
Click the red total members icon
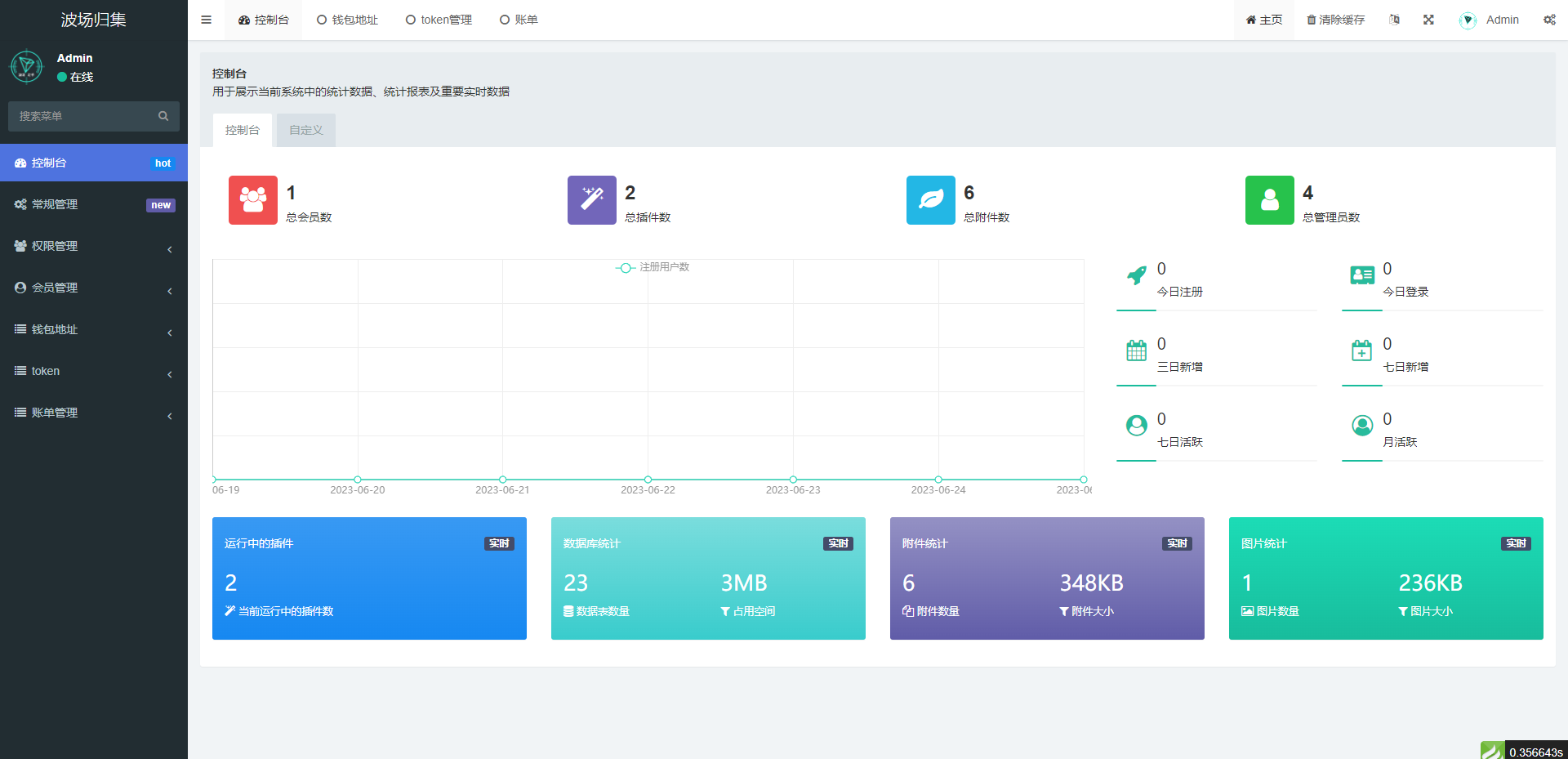[252, 200]
